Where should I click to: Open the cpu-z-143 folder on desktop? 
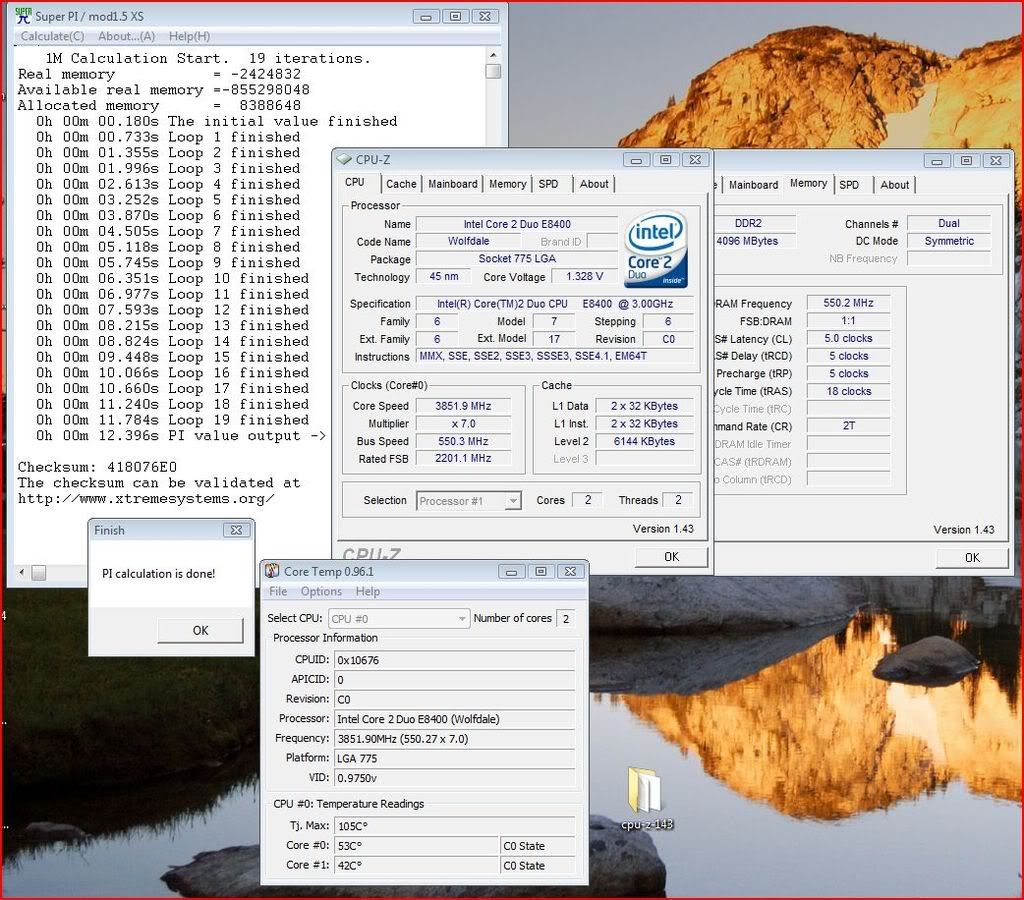point(645,798)
